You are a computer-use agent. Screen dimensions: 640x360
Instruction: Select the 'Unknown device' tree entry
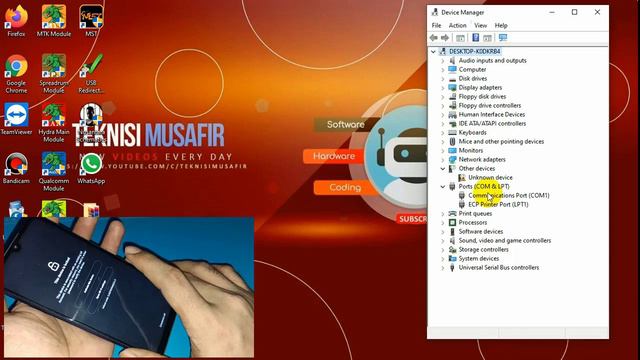(490, 178)
